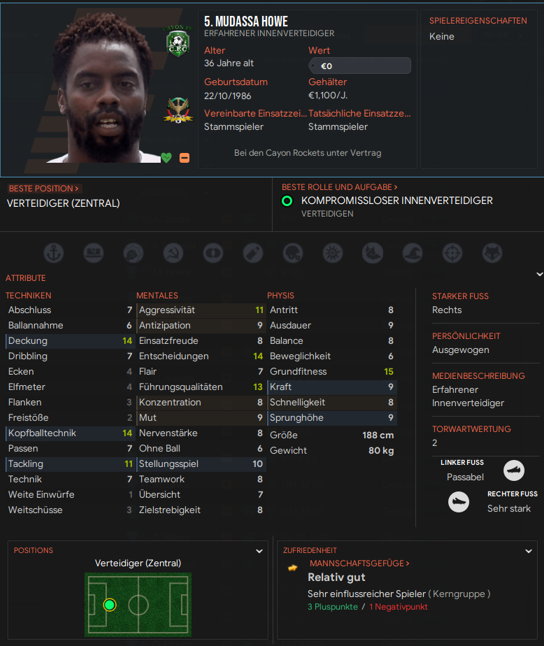Click the €0 value bar
544x646 pixels.
[359, 66]
